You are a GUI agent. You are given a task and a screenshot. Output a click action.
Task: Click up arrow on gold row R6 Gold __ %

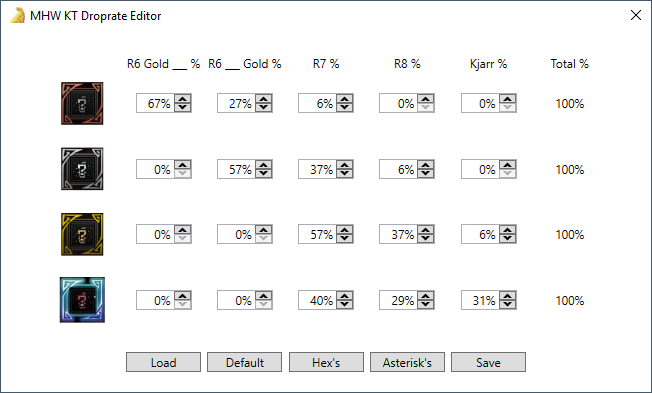(x=183, y=230)
